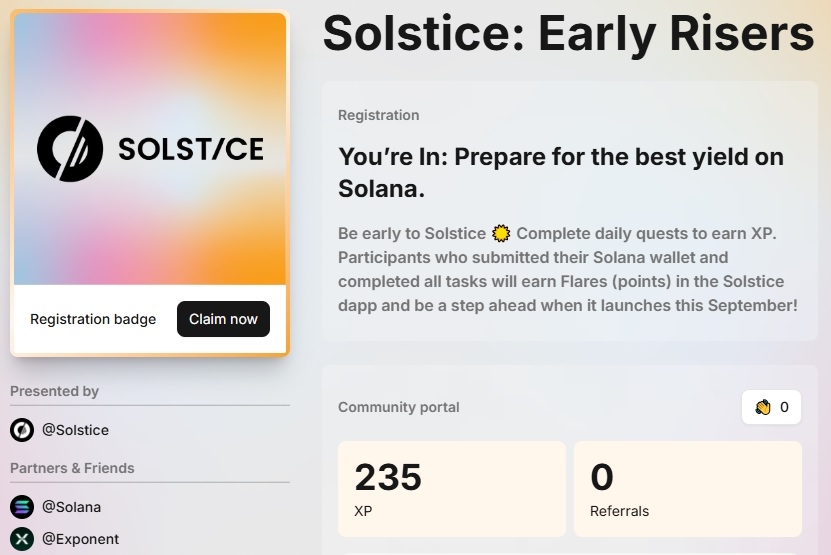Click the SOLST/CE wordmark text
Image resolution: width=831 pixels, height=555 pixels.
191,149
